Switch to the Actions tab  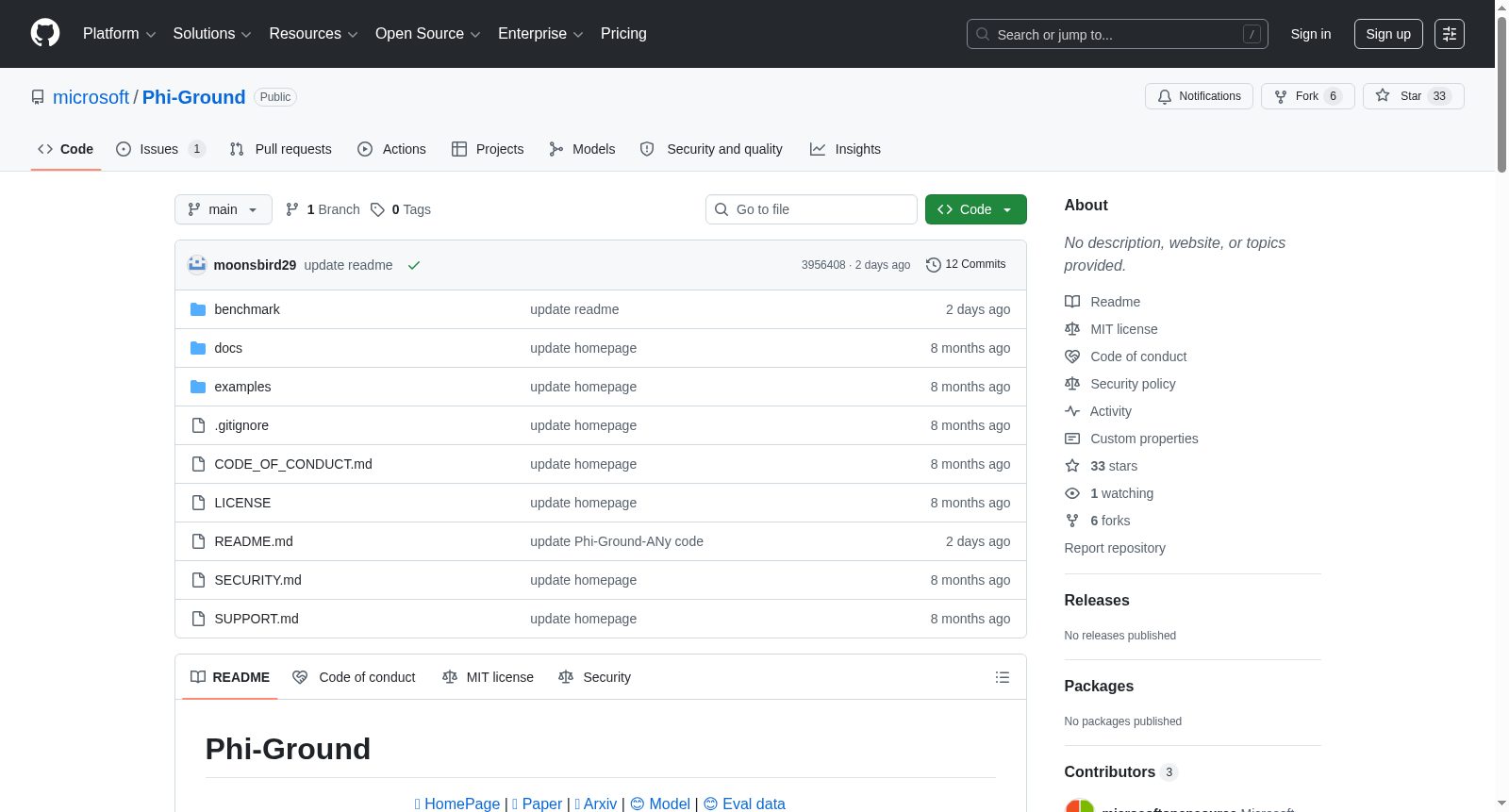pos(391,149)
